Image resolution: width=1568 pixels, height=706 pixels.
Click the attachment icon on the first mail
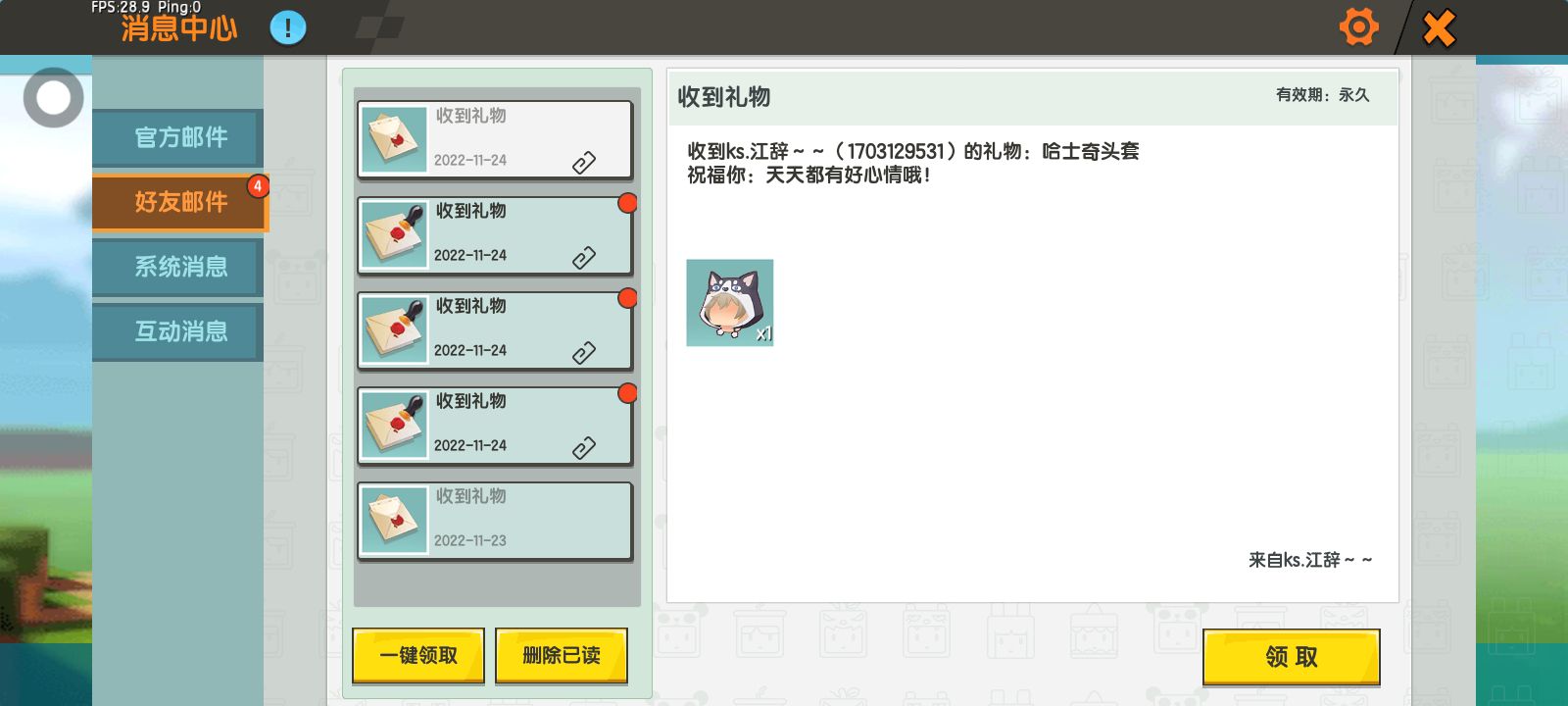point(584,163)
